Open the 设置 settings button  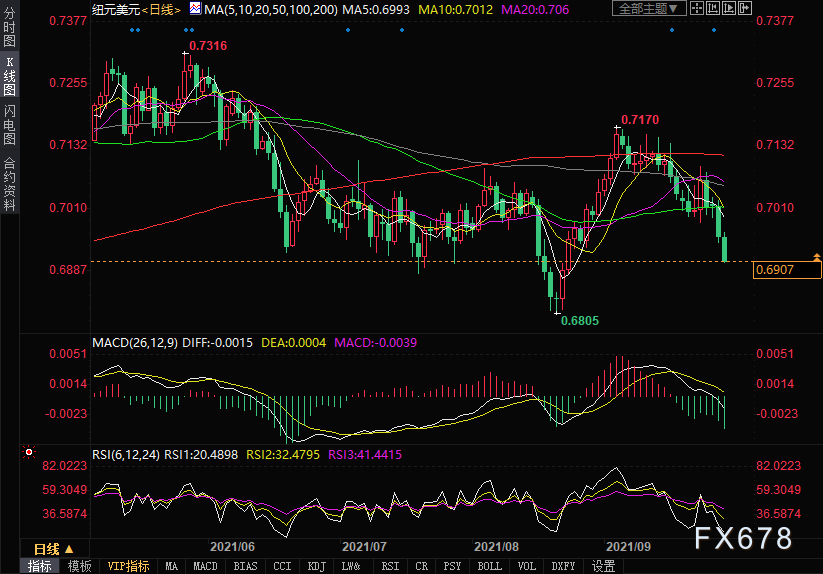(x=604, y=566)
